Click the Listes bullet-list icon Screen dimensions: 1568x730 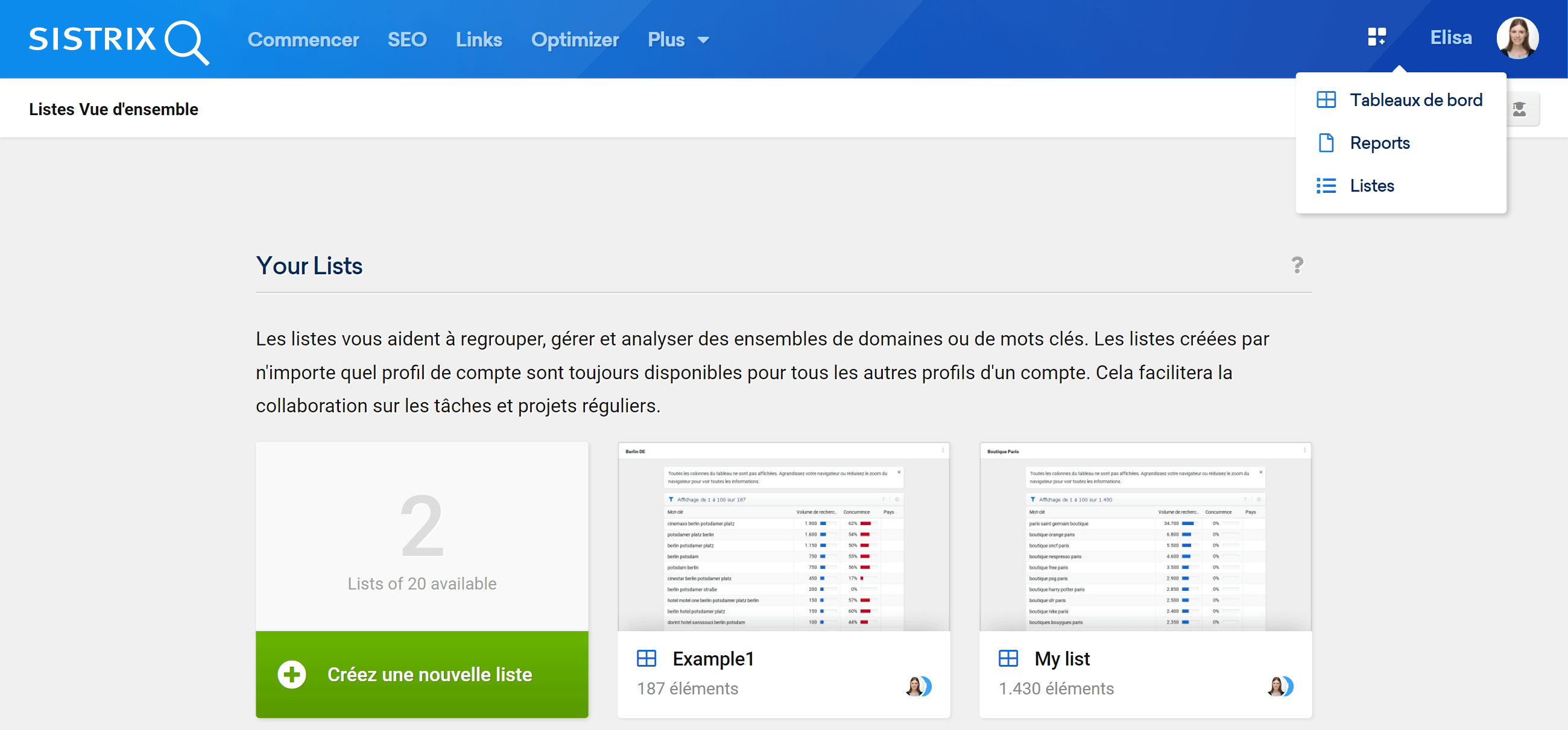point(1326,186)
